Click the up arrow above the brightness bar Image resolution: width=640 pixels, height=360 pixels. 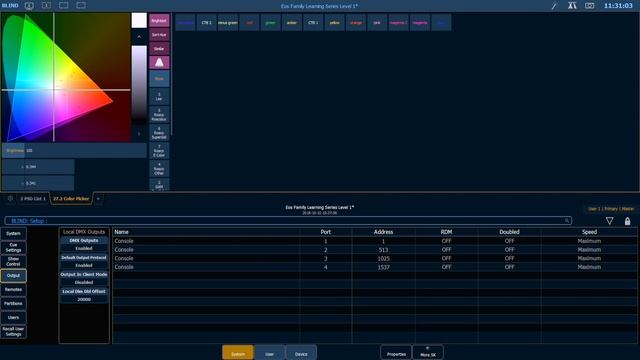point(139,37)
